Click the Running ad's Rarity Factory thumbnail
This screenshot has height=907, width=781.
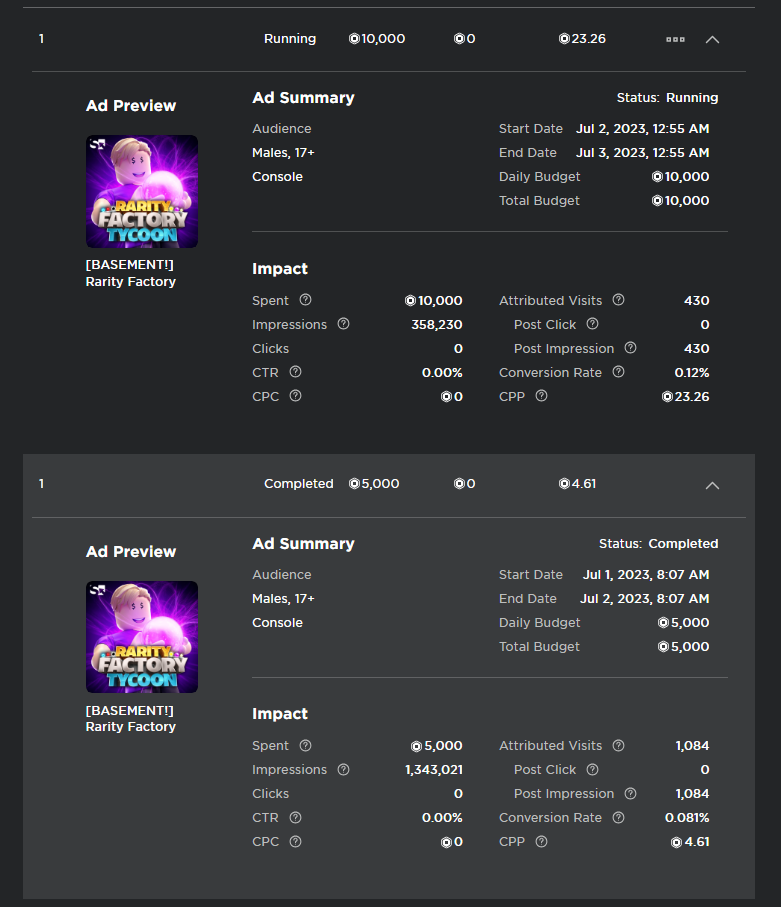tap(141, 191)
